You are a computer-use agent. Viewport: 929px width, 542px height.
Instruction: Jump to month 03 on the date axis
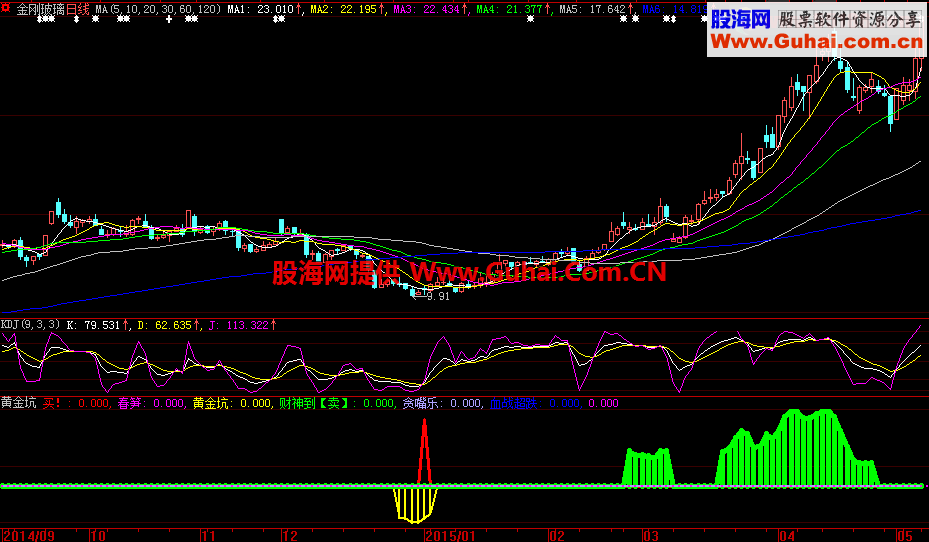[x=651, y=536]
